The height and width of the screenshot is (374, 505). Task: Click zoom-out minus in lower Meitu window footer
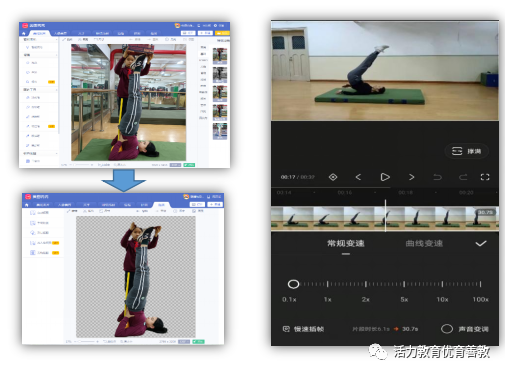click(75, 342)
